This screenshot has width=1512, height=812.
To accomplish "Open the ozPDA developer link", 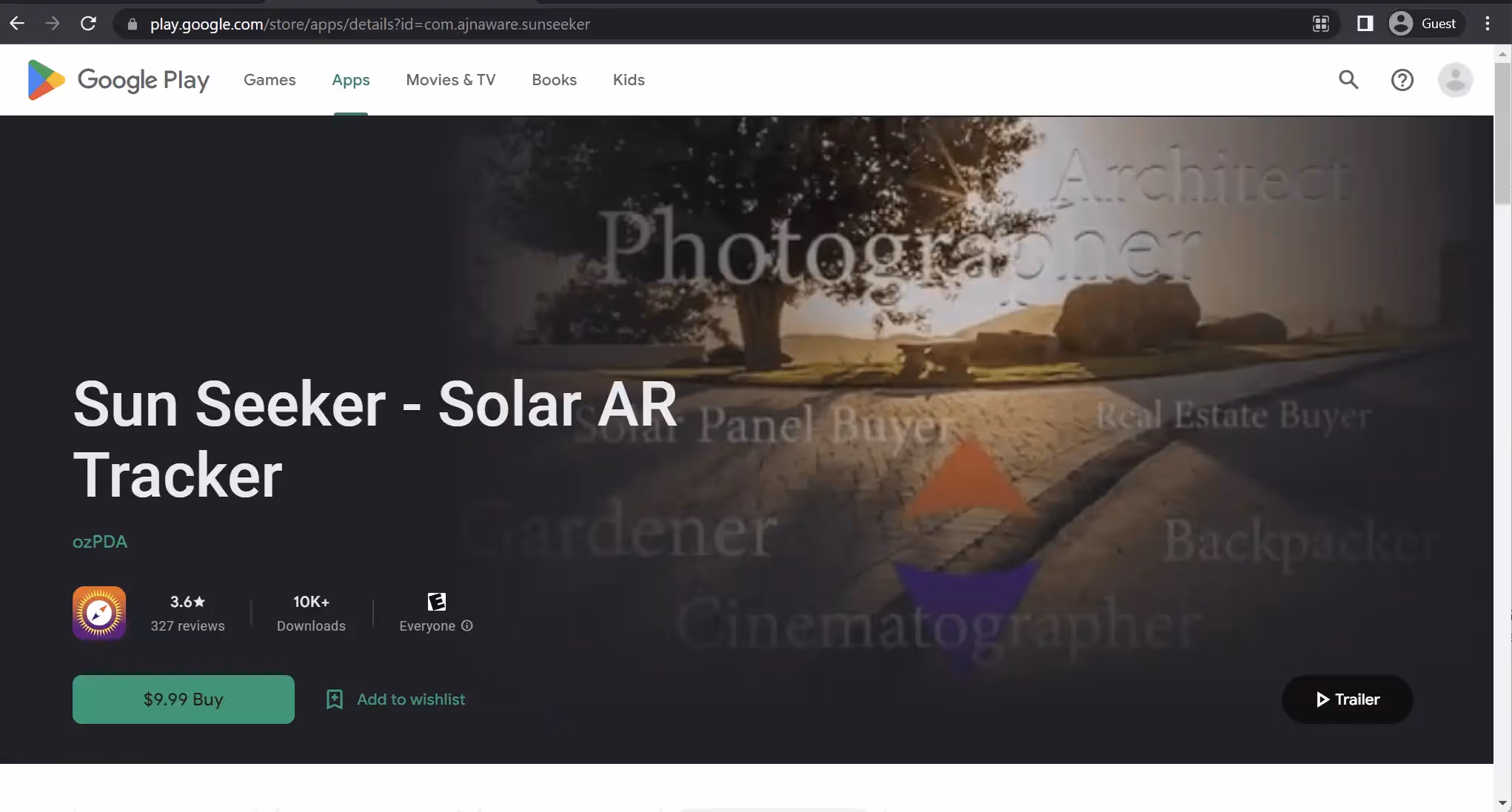I will click(100, 541).
